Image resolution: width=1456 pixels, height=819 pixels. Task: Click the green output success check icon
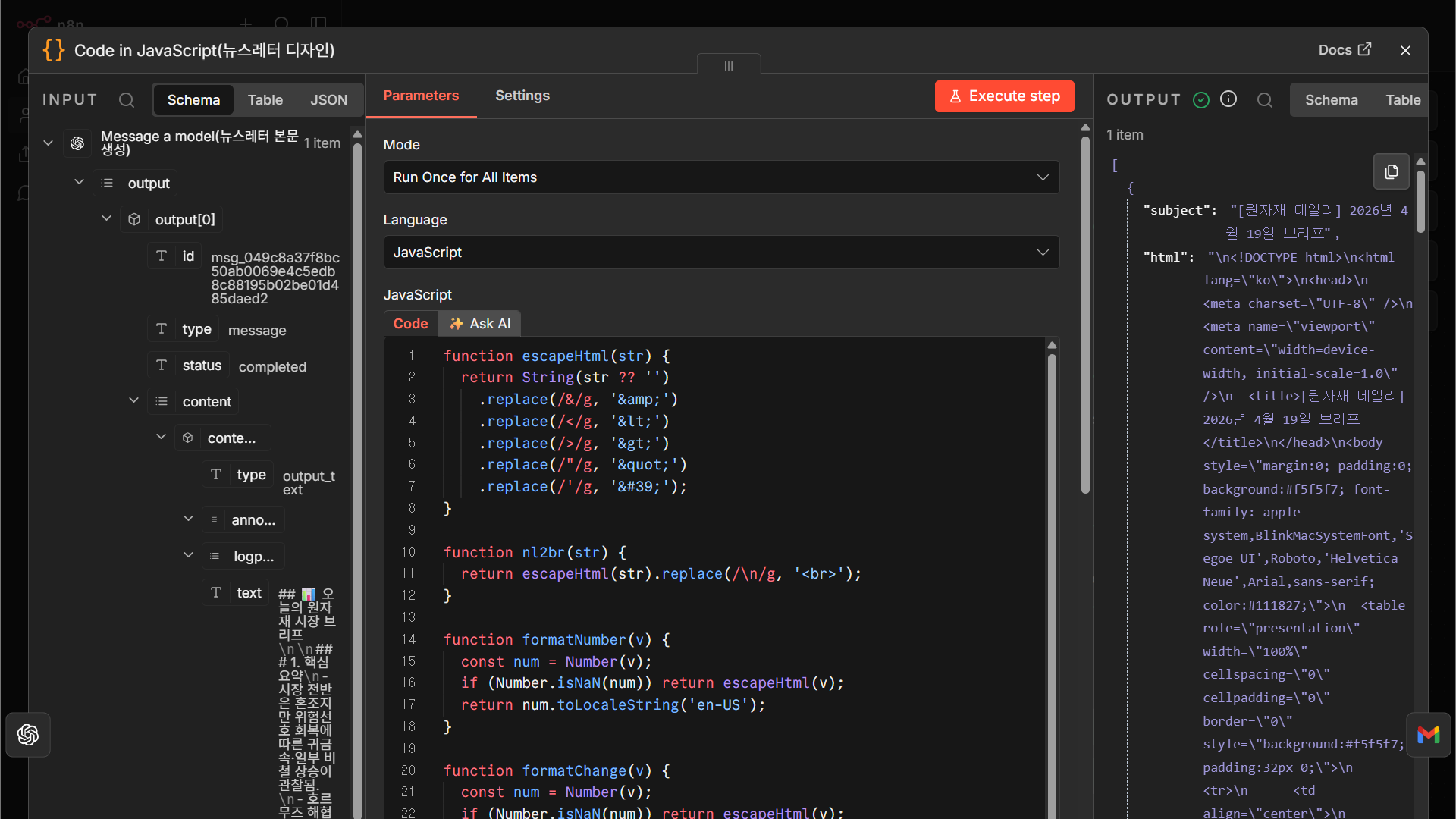tap(1201, 100)
